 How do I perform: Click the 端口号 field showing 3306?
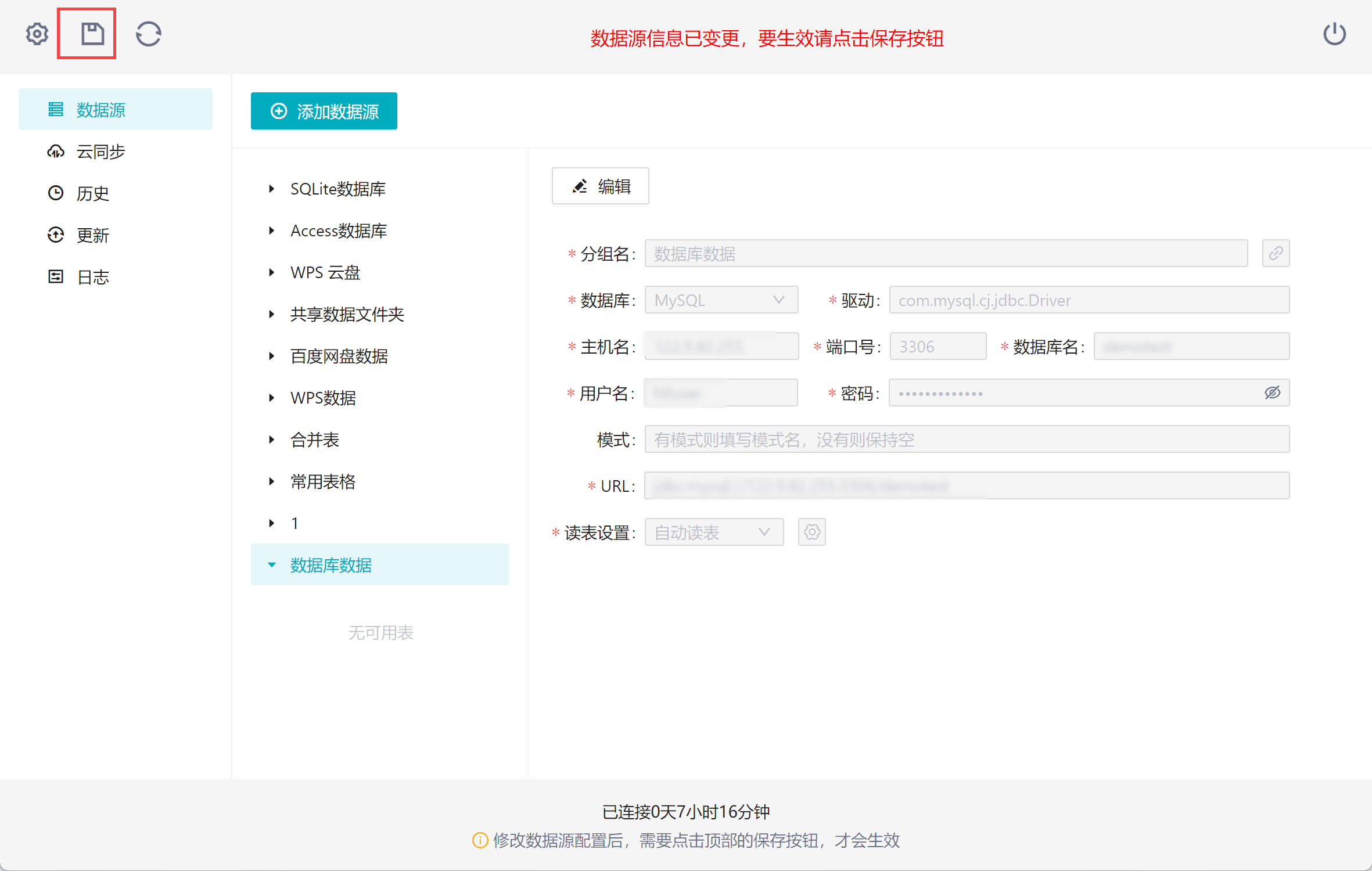[x=938, y=346]
